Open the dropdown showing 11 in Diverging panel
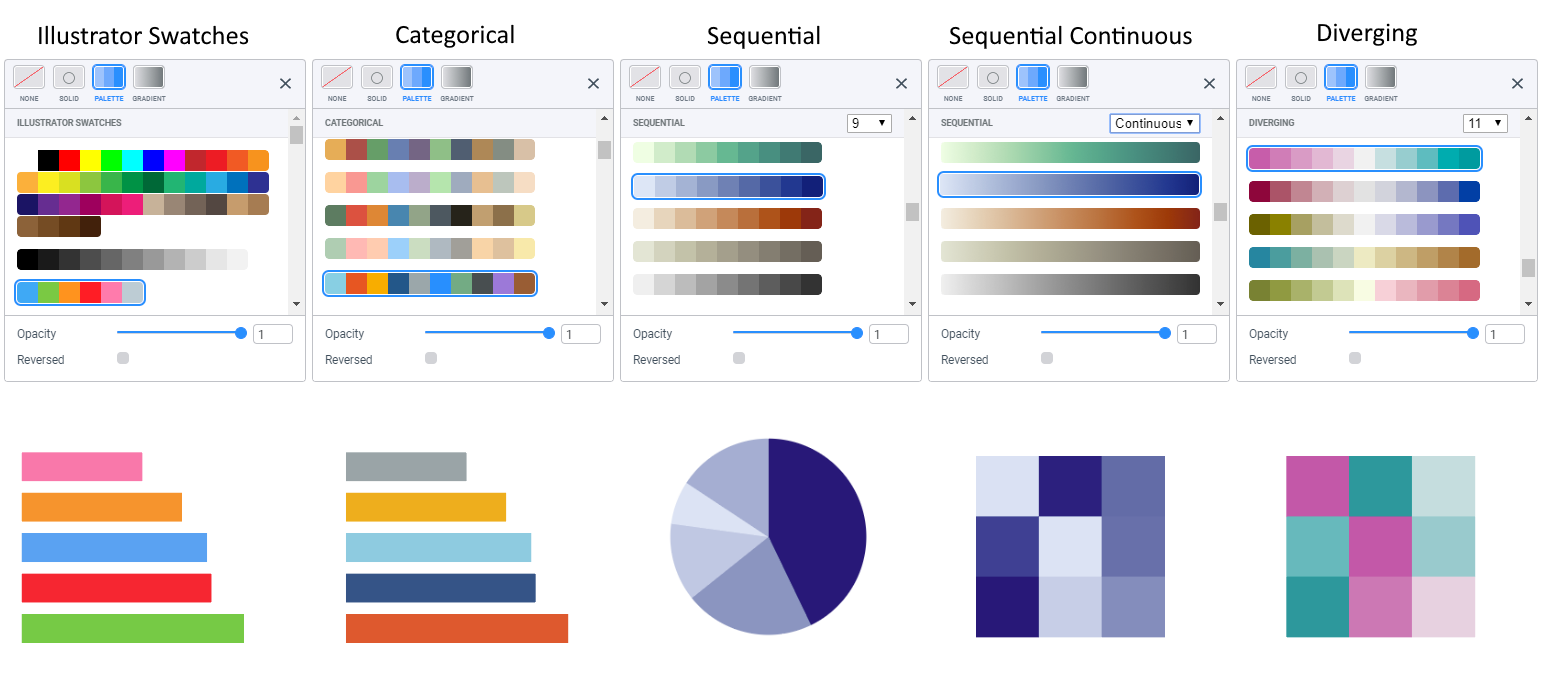 (1486, 122)
